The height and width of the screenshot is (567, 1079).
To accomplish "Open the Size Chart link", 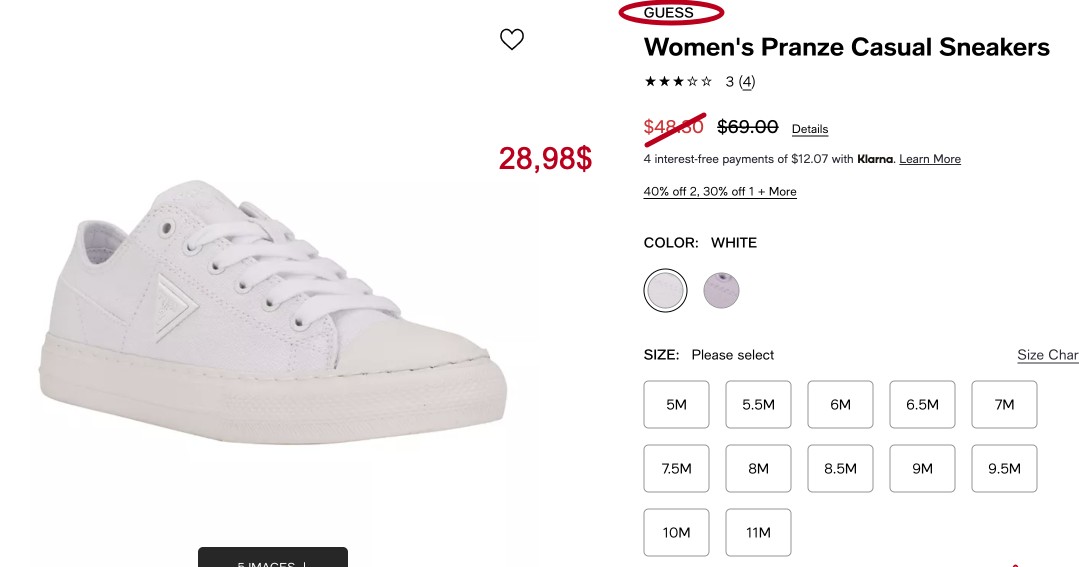I will click(x=1047, y=355).
